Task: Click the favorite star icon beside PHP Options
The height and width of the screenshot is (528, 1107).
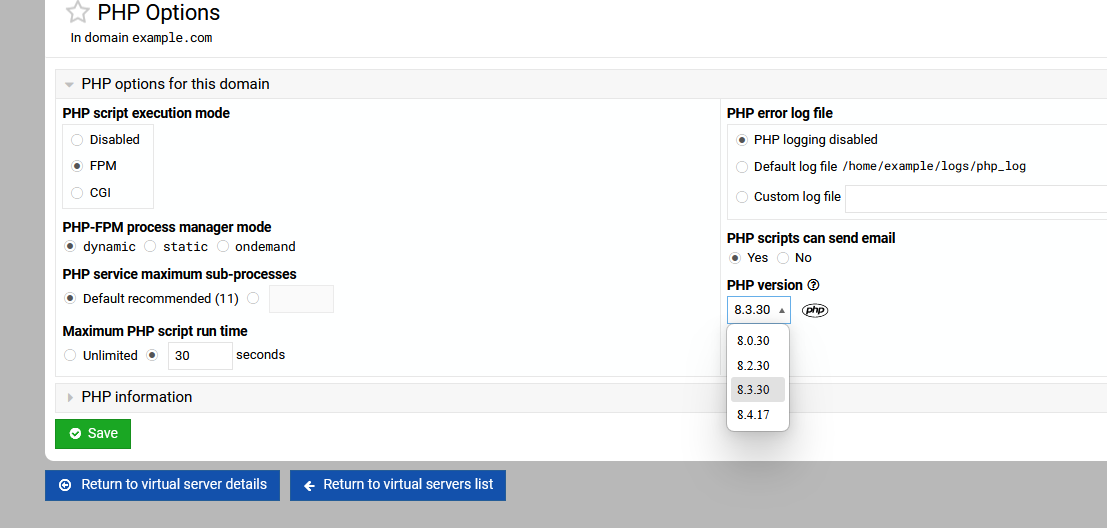Action: [x=77, y=13]
